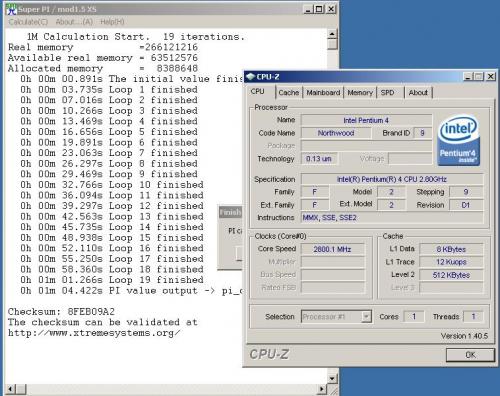Click 'Real memory =266121216' line
The width and height of the screenshot is (500, 396).
[x=103, y=47]
